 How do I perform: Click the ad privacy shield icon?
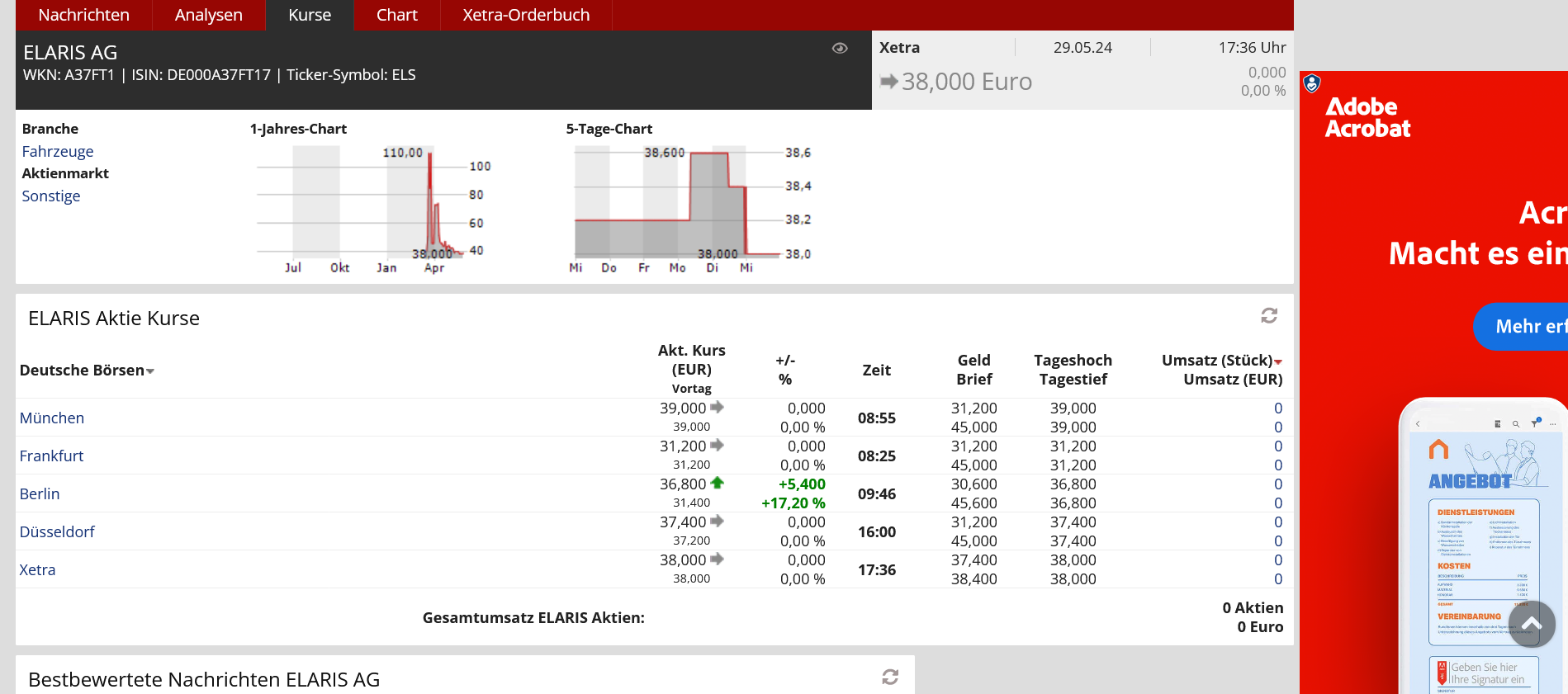coord(1312,83)
